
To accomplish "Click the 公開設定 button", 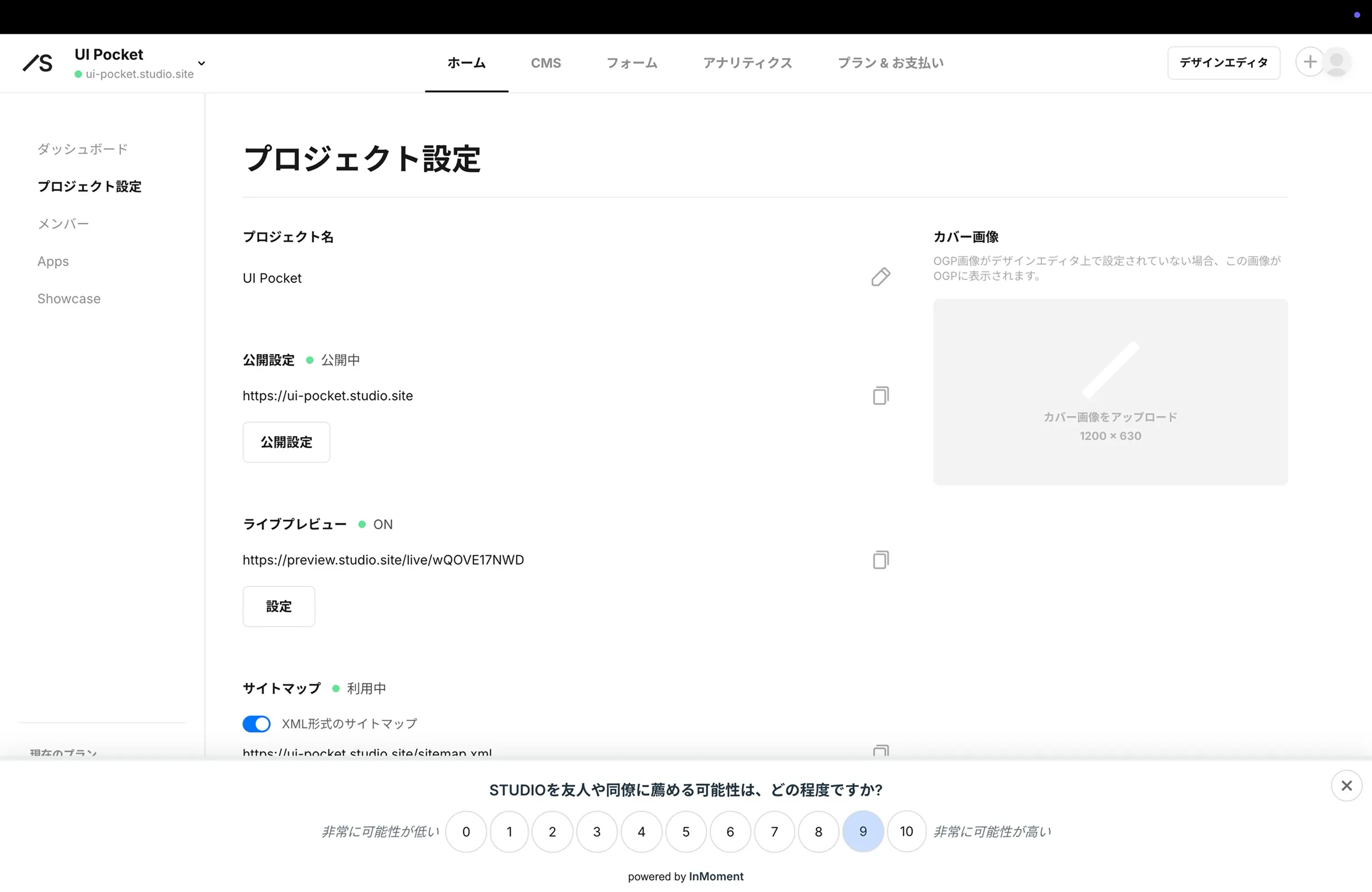I will coord(286,442).
